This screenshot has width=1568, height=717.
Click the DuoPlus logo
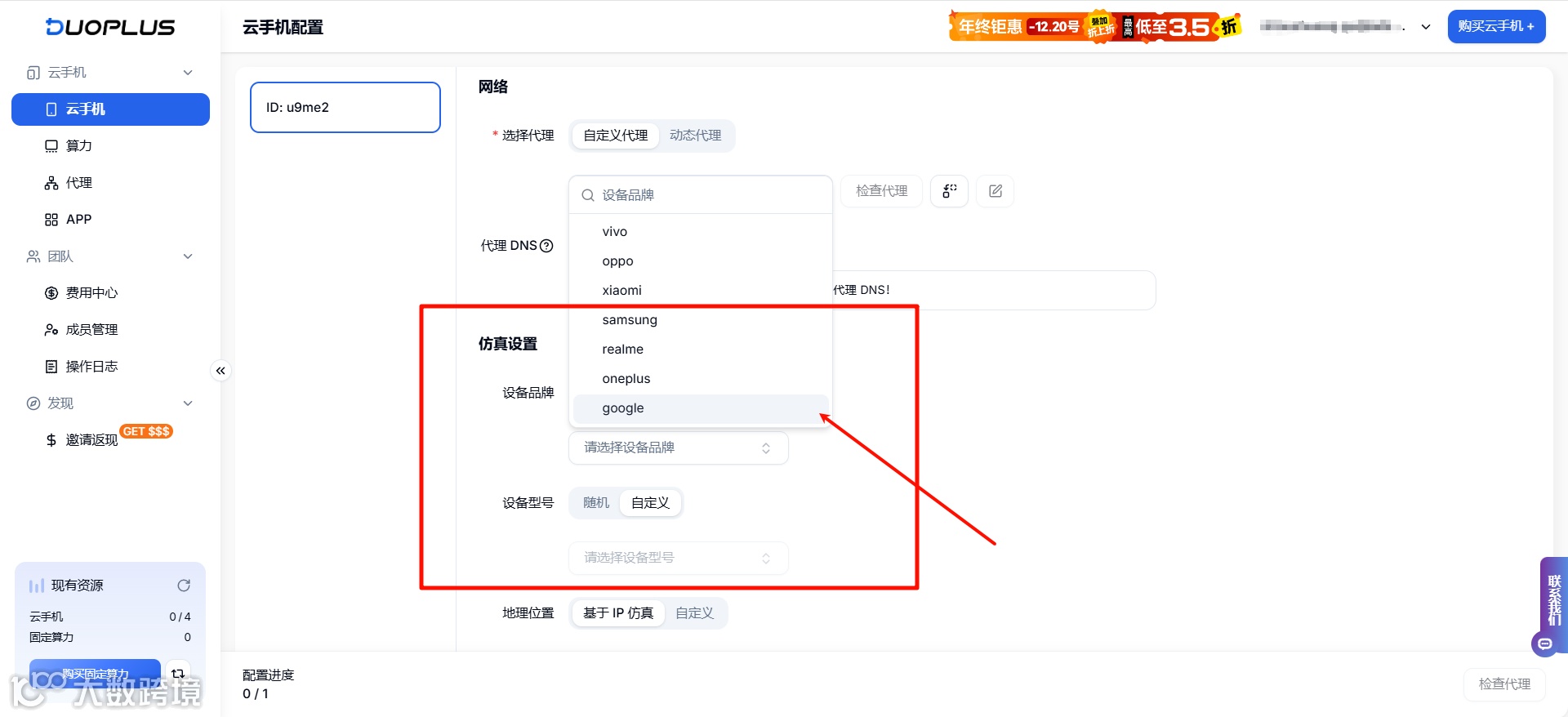pos(110,27)
